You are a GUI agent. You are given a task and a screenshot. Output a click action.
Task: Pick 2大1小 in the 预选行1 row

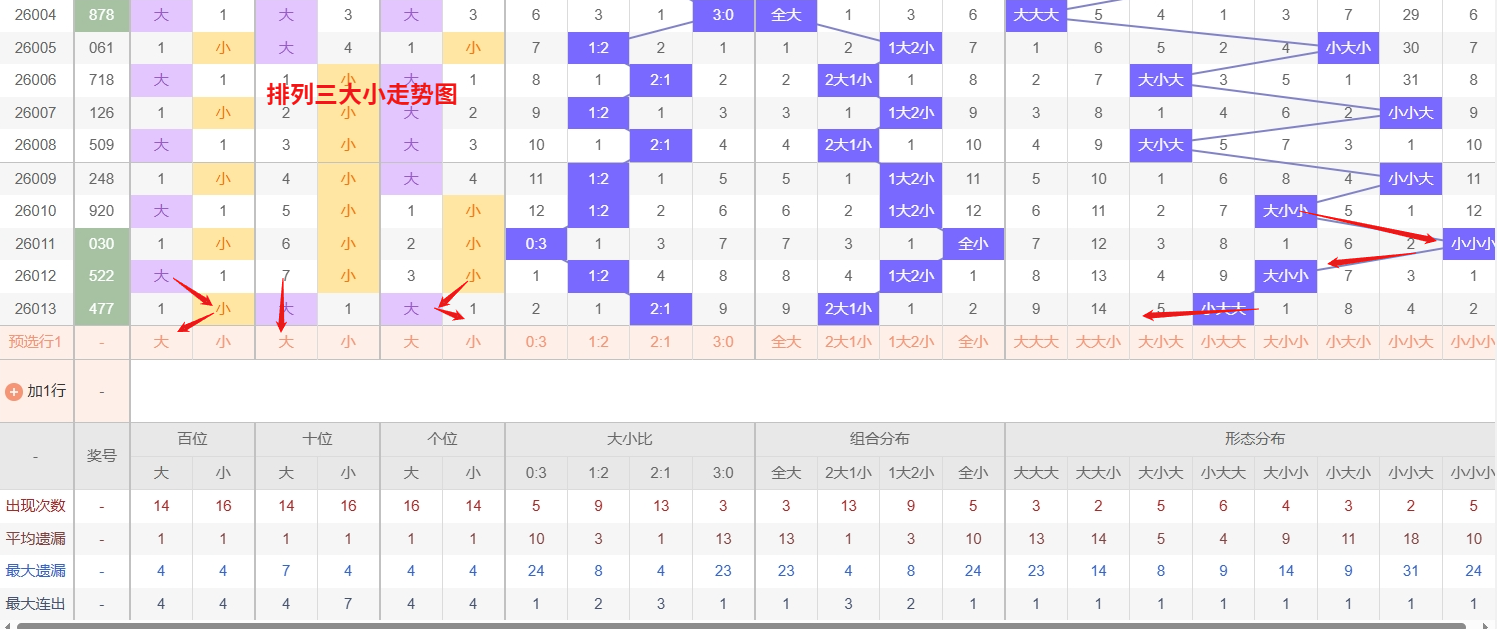click(848, 342)
